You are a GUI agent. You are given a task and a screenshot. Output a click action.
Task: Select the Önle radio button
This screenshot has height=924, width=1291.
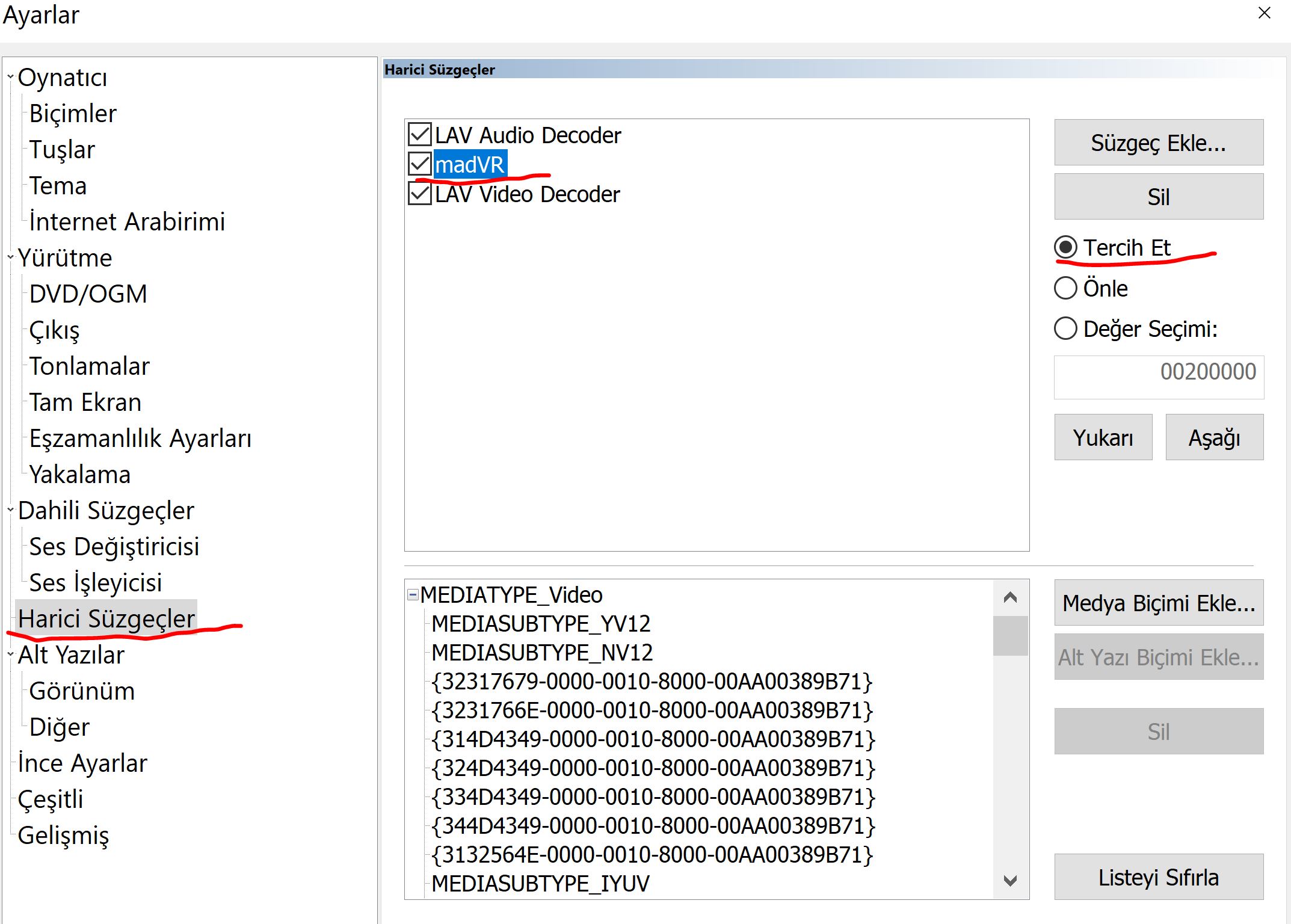click(x=1065, y=288)
